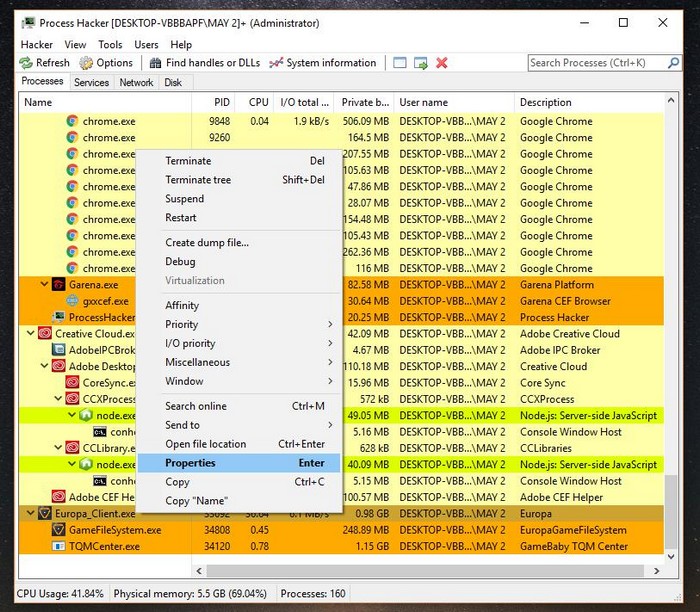Open Options from the gear icon

[x=86, y=63]
